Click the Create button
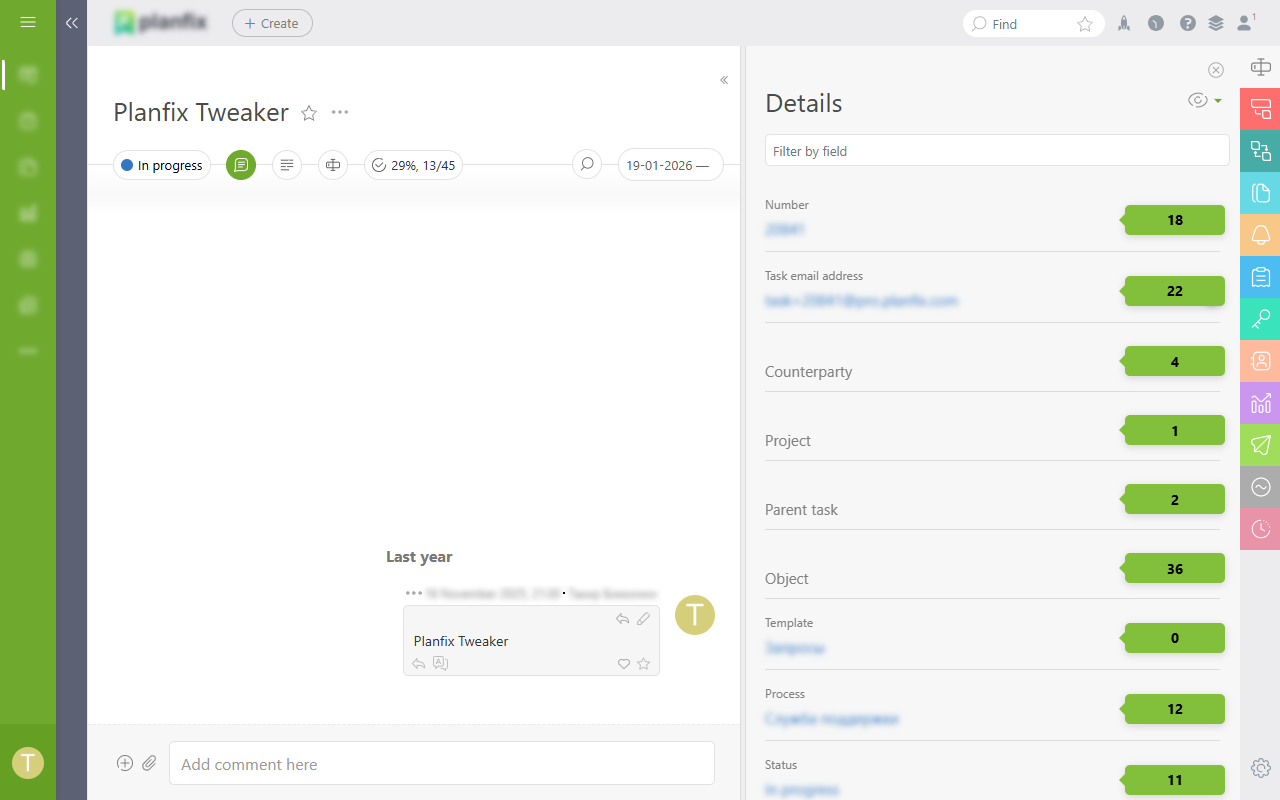The height and width of the screenshot is (800, 1280). (x=272, y=23)
